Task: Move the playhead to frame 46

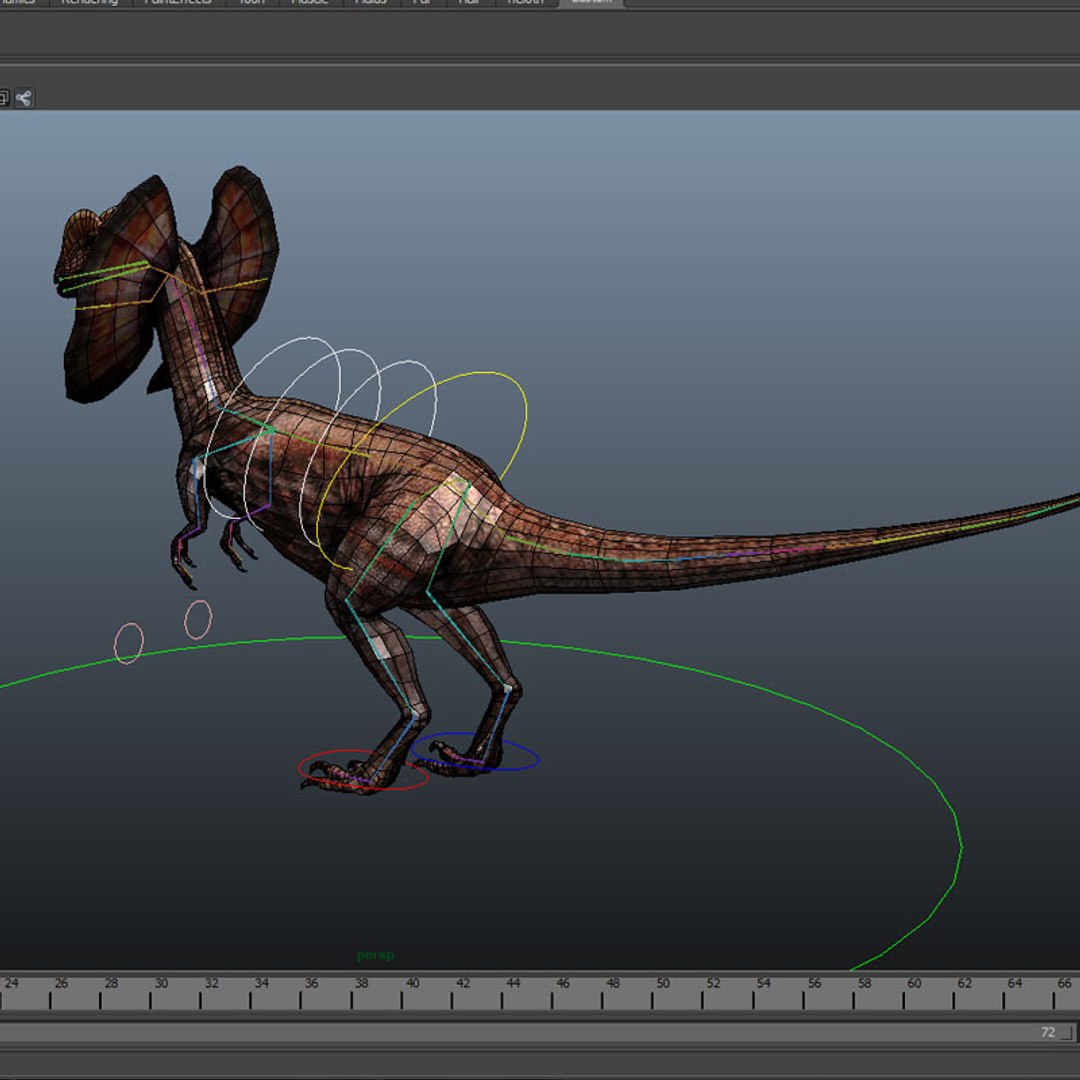Action: coord(563,984)
